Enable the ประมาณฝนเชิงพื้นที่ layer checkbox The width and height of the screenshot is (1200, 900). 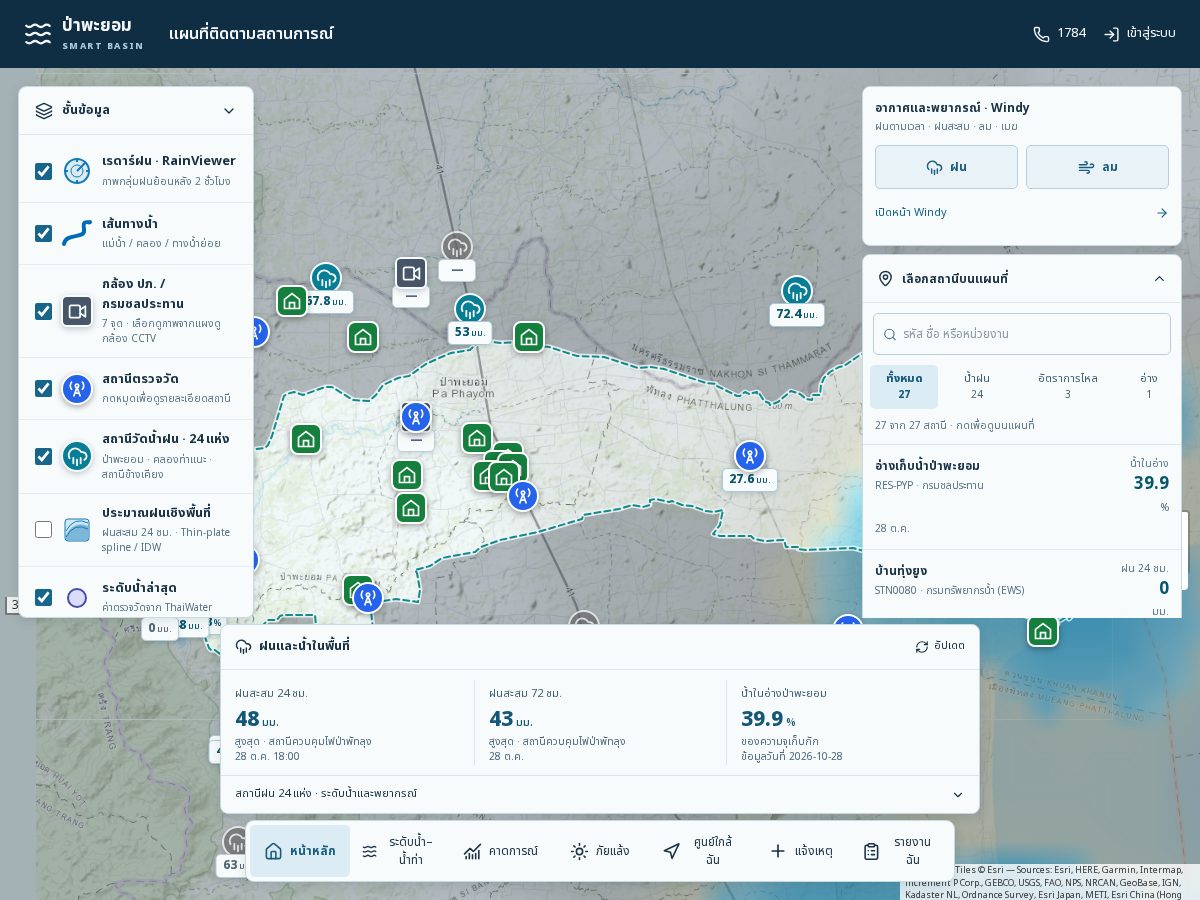coord(44,529)
